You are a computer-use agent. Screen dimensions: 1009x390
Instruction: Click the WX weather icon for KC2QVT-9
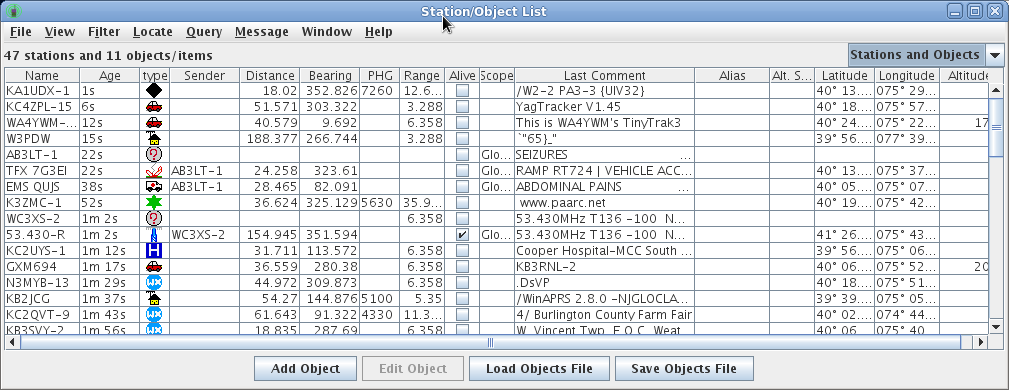pos(154,315)
